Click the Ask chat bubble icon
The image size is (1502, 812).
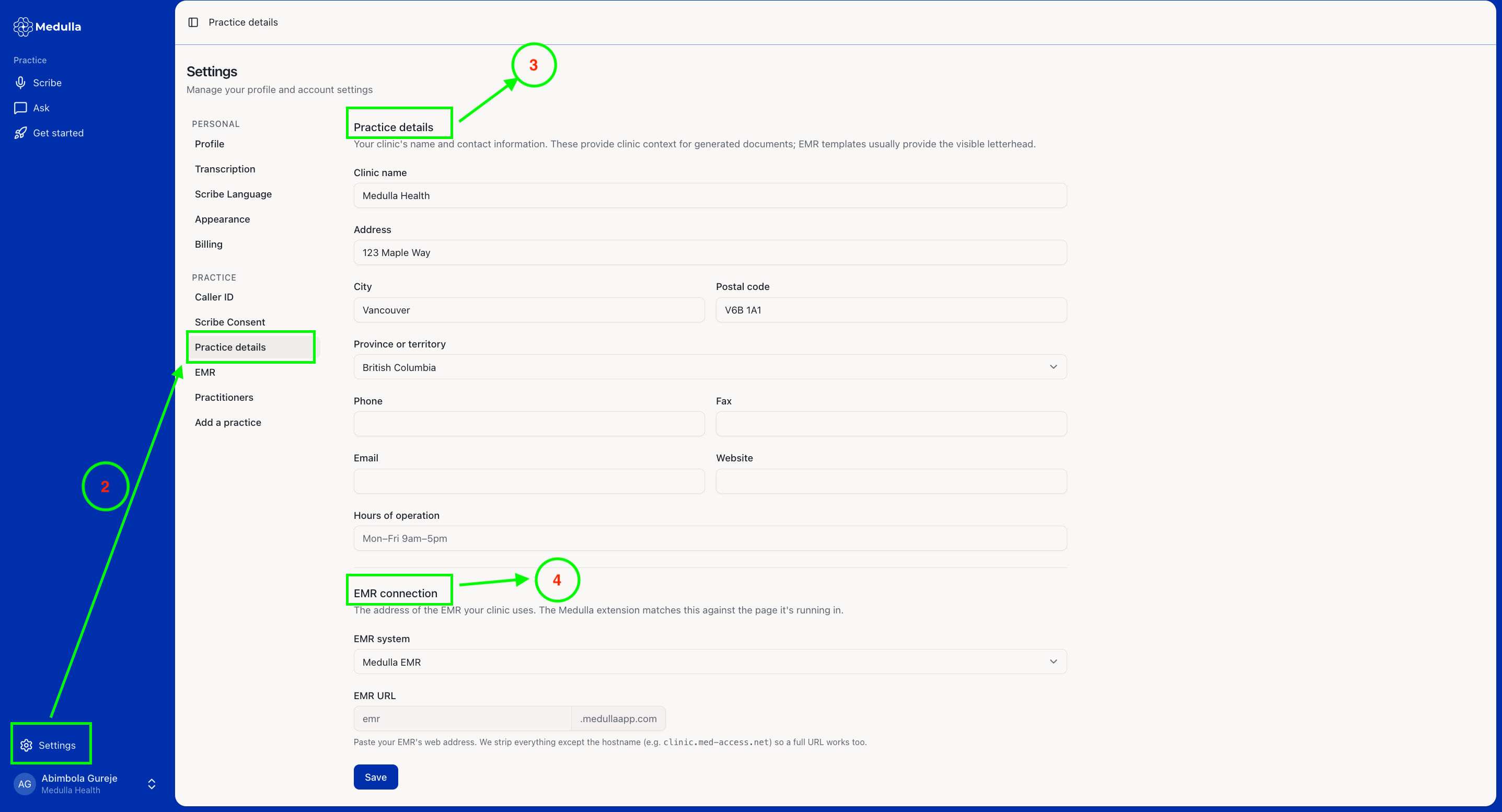[20, 108]
